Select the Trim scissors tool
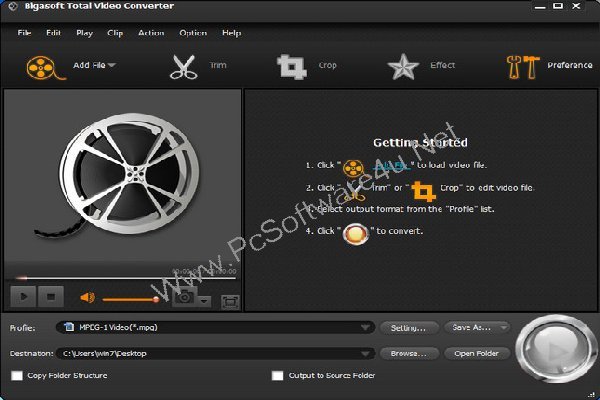Viewport: 600px width, 400px height. pyautogui.click(x=184, y=67)
